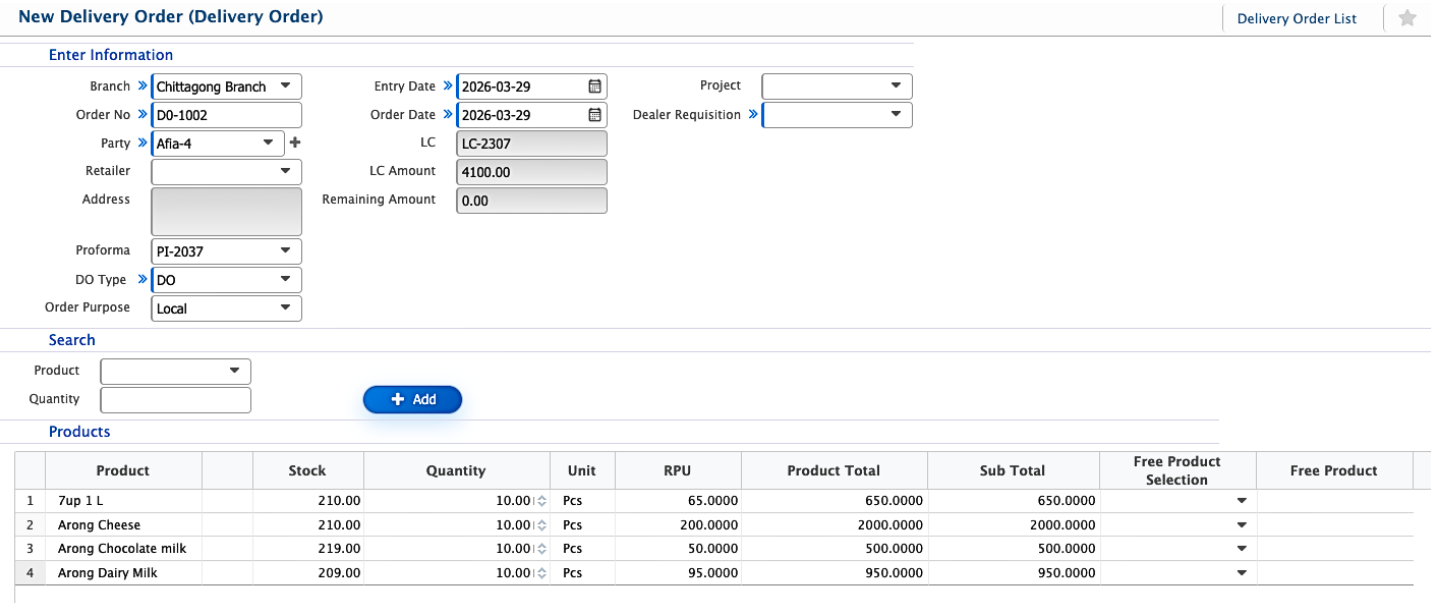
Task: Click quantity stepper for 7up 1 L
Action: [x=542, y=501]
